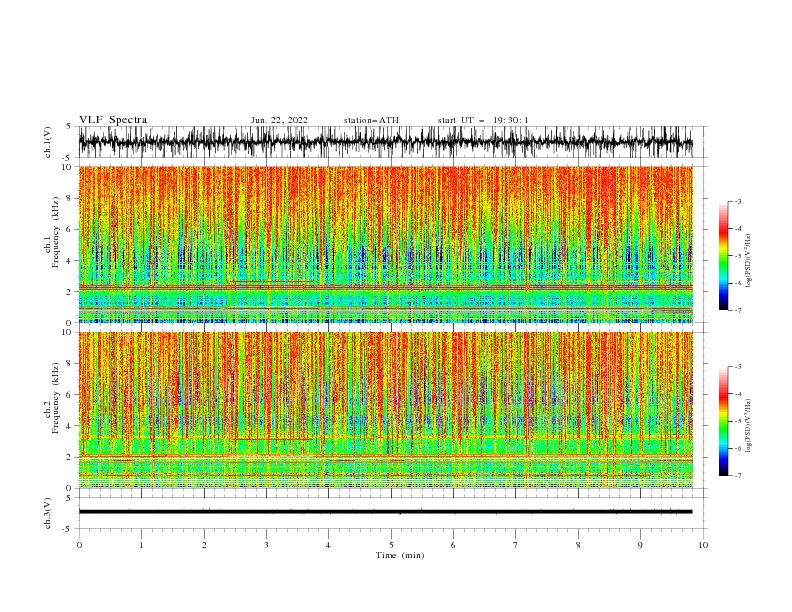
Task: Click the "ch.3(V)" axis label
Action: tap(48, 513)
